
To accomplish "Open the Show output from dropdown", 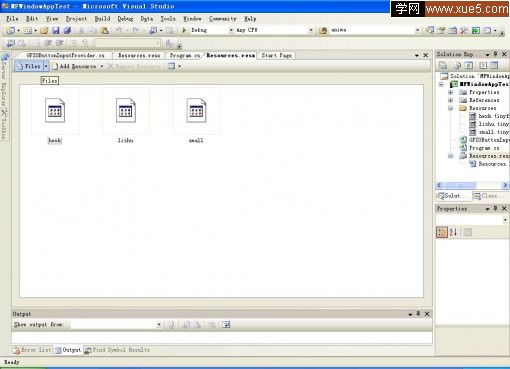I will coord(159,324).
